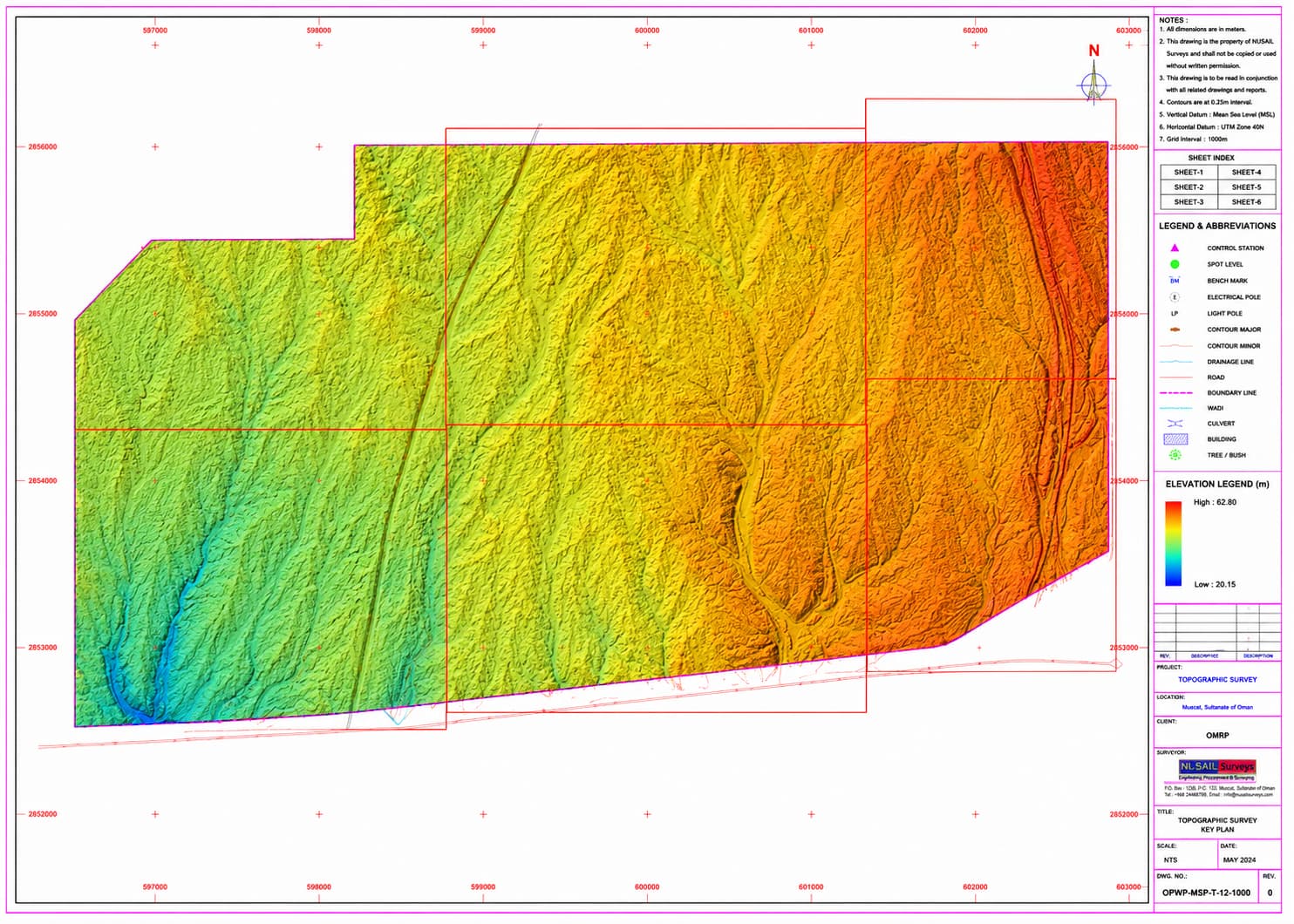Click the Wadi line sample in legend
The width and height of the screenshot is (1294, 924).
click(x=1176, y=408)
